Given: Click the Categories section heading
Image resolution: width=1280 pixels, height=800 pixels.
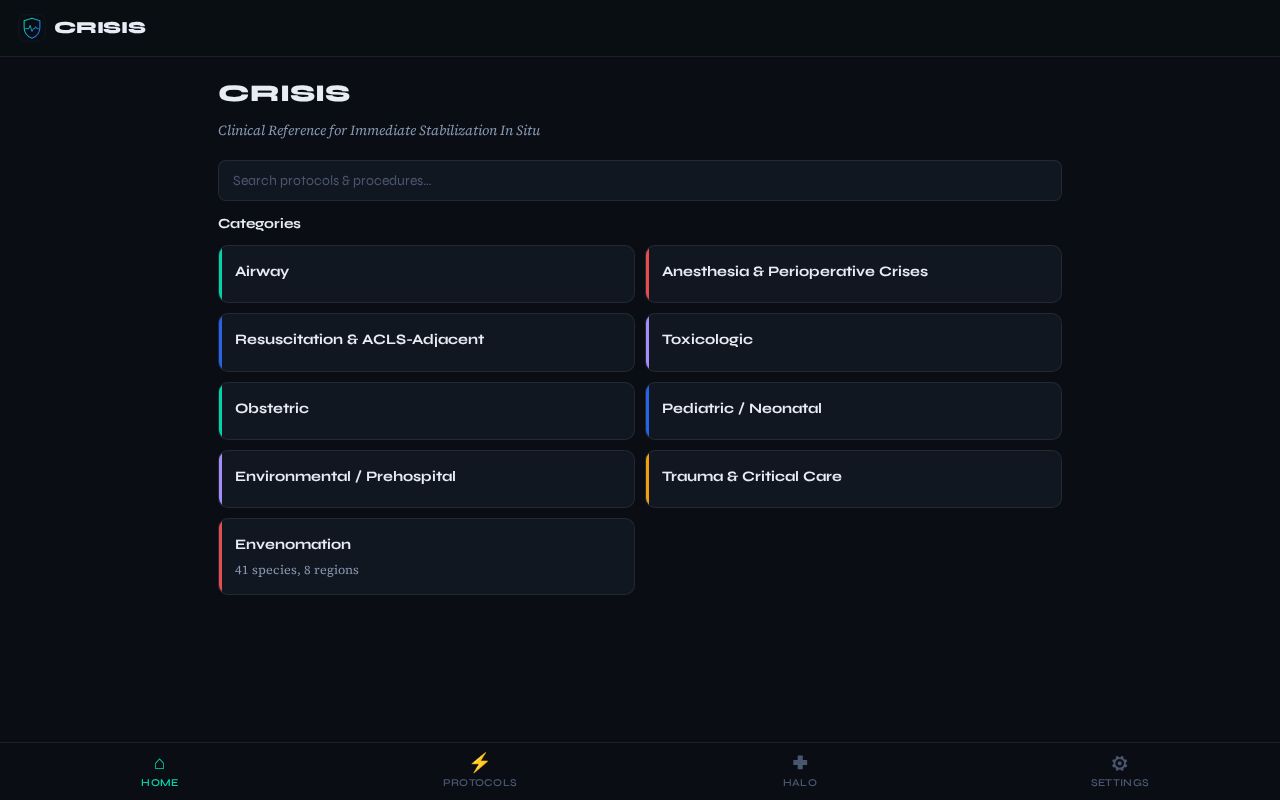Looking at the screenshot, I should 259,223.
